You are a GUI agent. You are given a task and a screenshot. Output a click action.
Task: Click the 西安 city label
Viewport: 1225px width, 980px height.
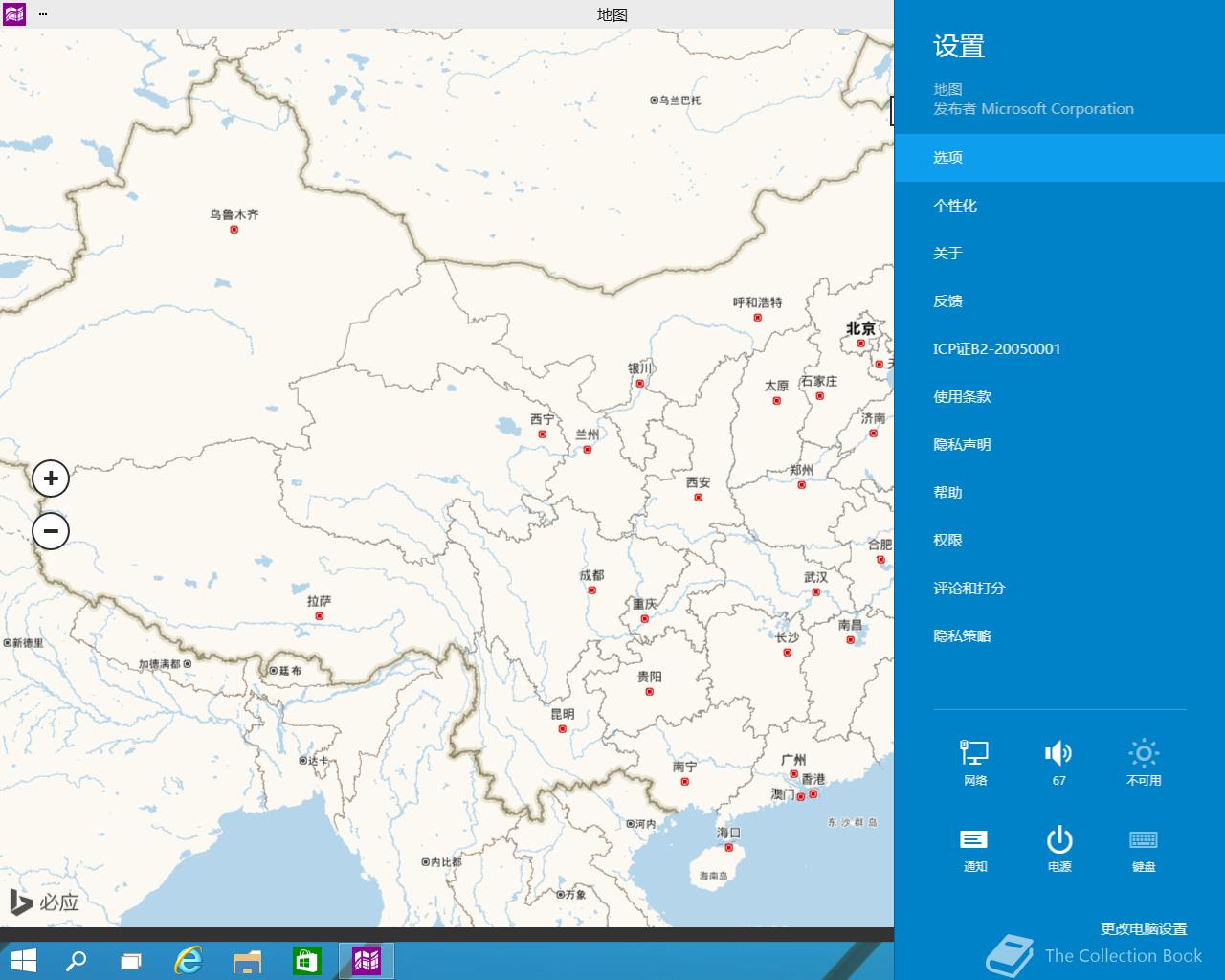tap(698, 482)
